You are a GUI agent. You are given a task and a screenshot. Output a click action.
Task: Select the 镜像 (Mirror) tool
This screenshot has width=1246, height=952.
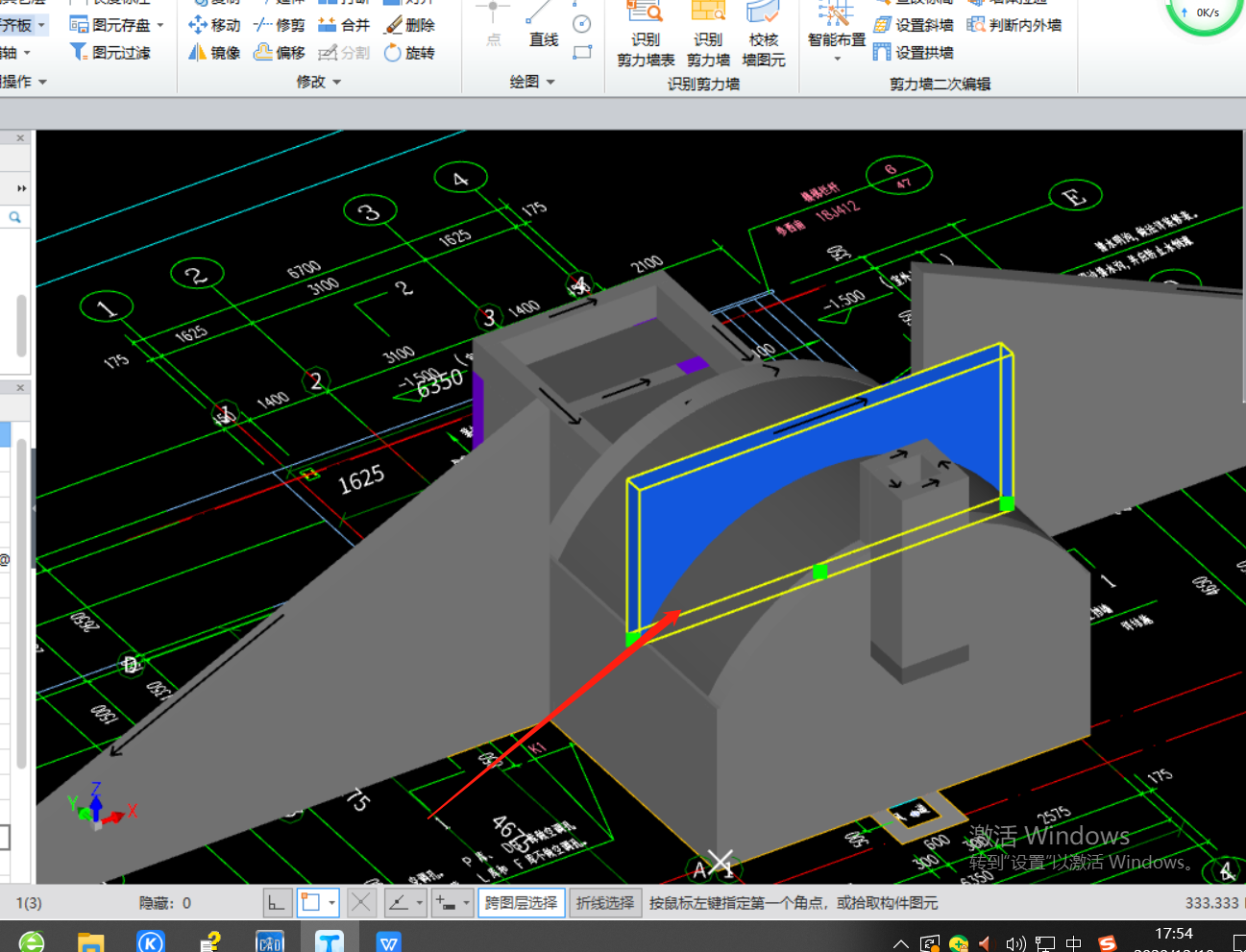point(214,53)
